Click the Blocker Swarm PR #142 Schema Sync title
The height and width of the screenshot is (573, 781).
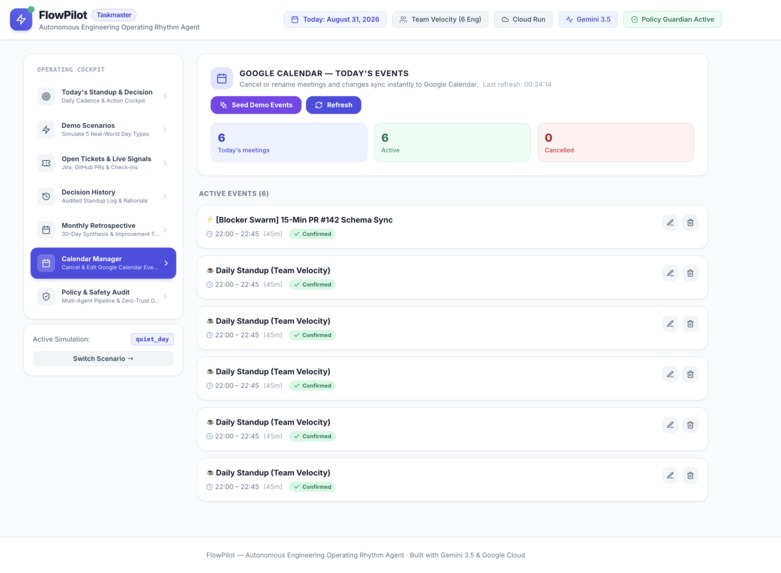click(x=304, y=220)
